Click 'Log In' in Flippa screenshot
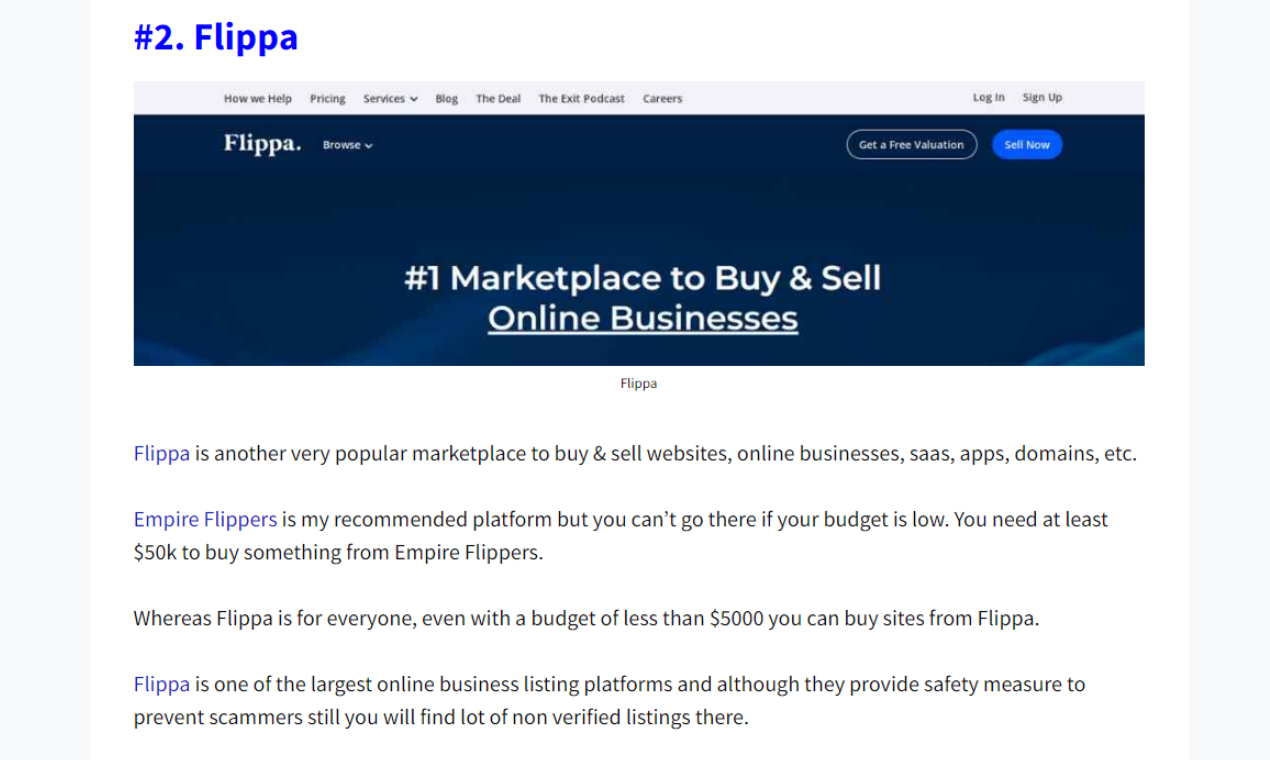This screenshot has width=1270, height=760. coord(989,98)
